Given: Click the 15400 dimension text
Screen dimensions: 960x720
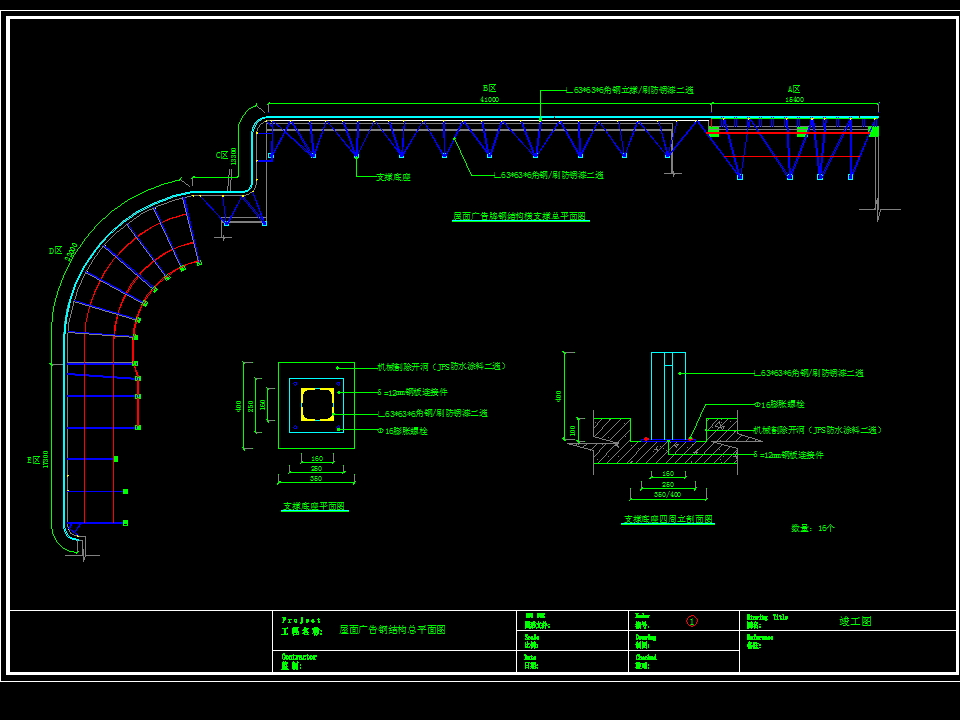Looking at the screenshot, I should tap(794, 99).
